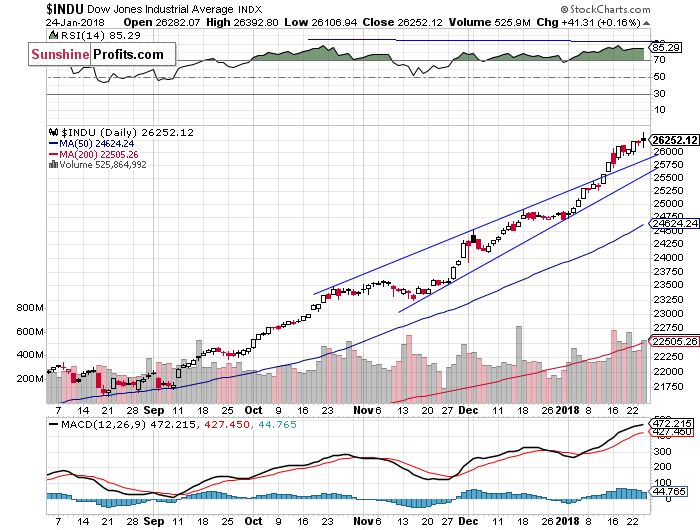The height and width of the screenshot is (530, 700).
Task: Click the 22505.26 MA200 axis tag
Action: point(674,341)
